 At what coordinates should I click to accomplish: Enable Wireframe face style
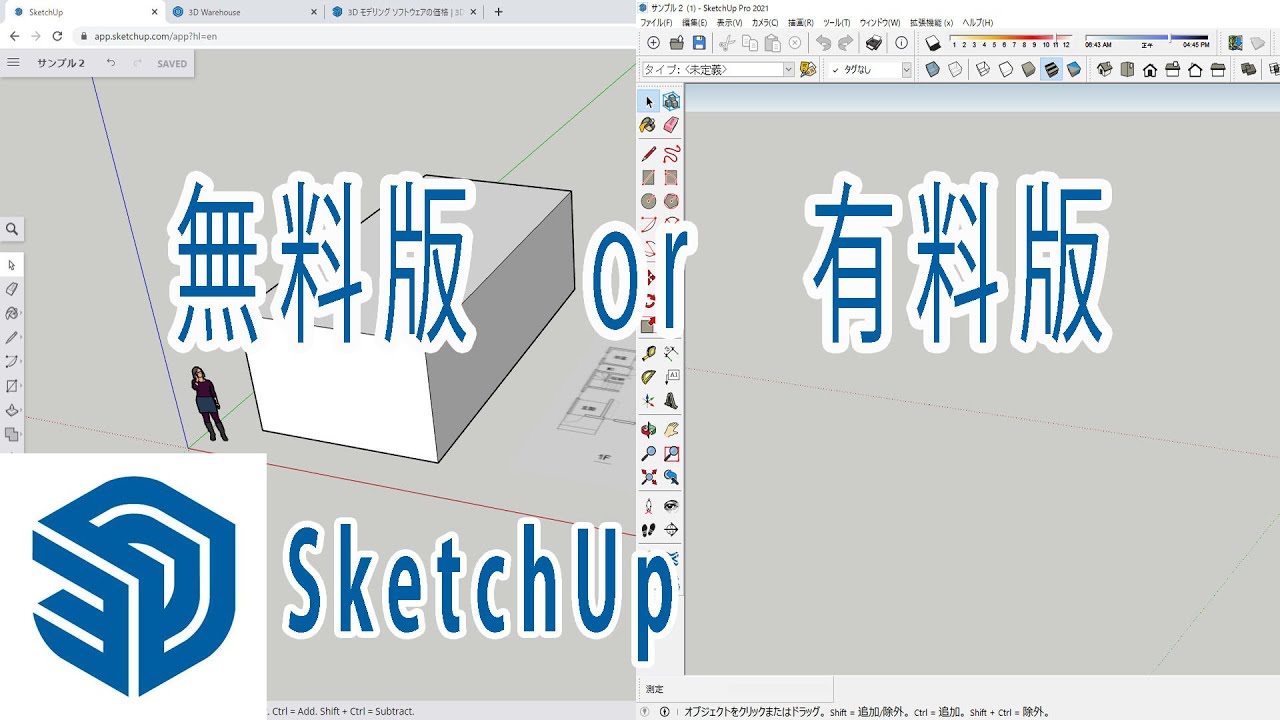point(983,69)
